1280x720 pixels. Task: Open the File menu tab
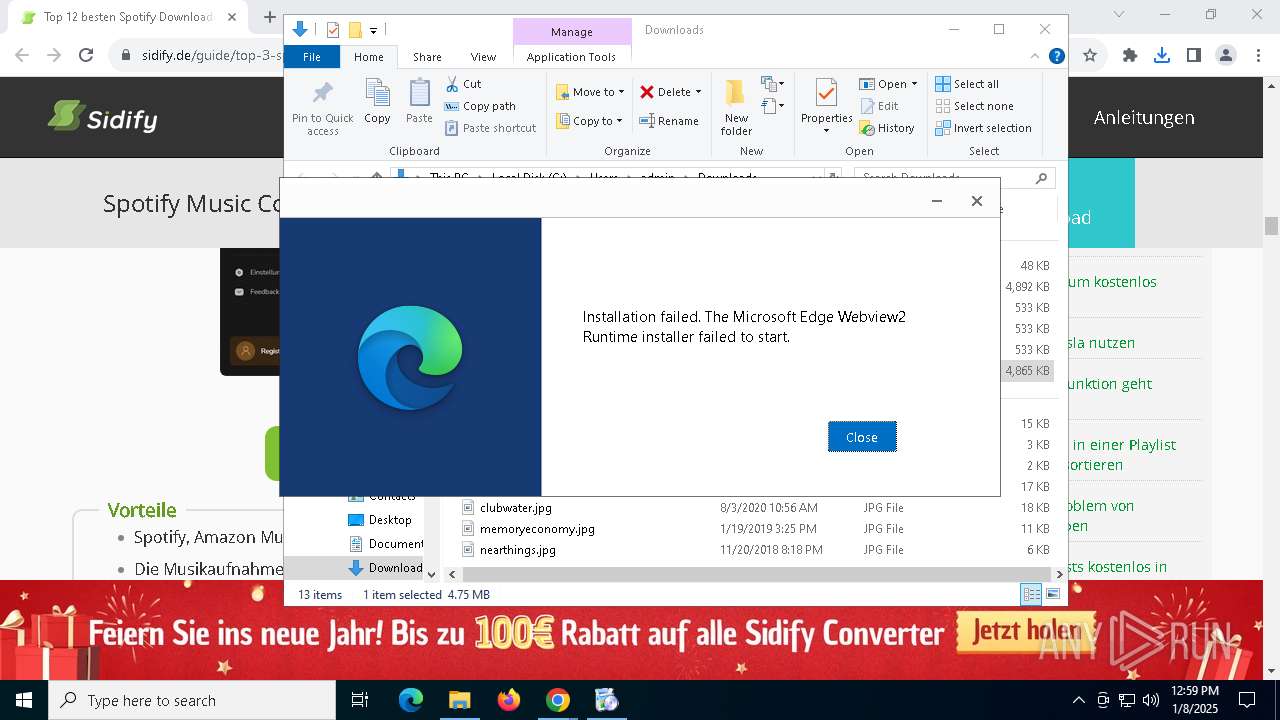coord(312,57)
